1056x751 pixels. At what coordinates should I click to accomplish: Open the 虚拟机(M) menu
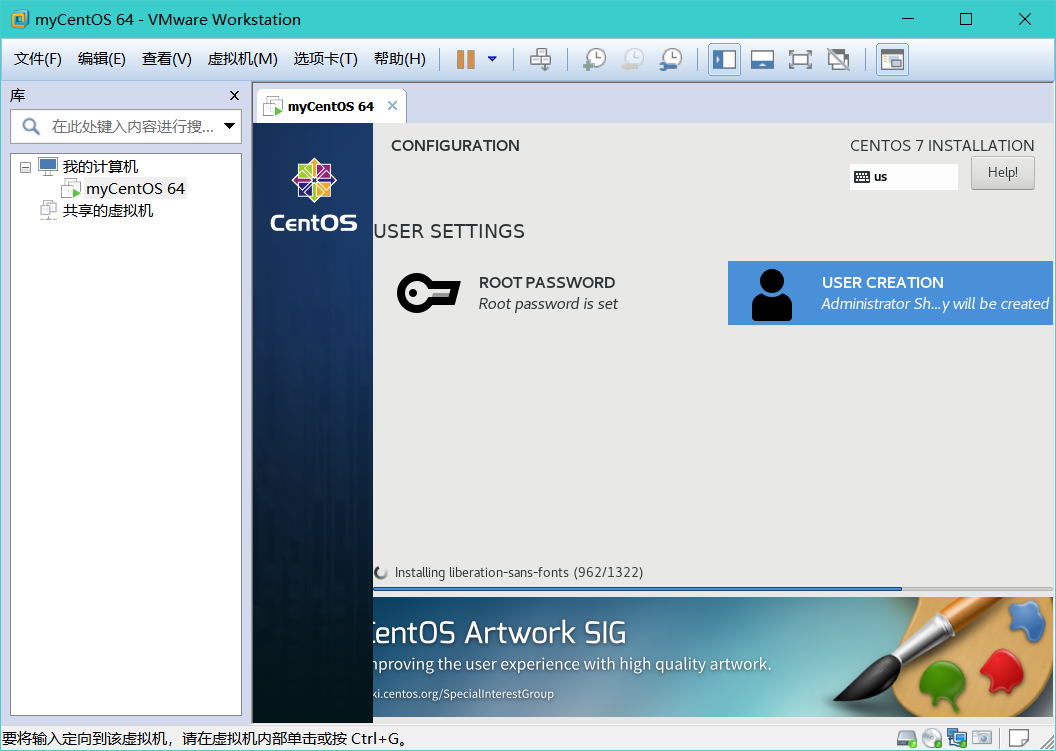tap(242, 59)
